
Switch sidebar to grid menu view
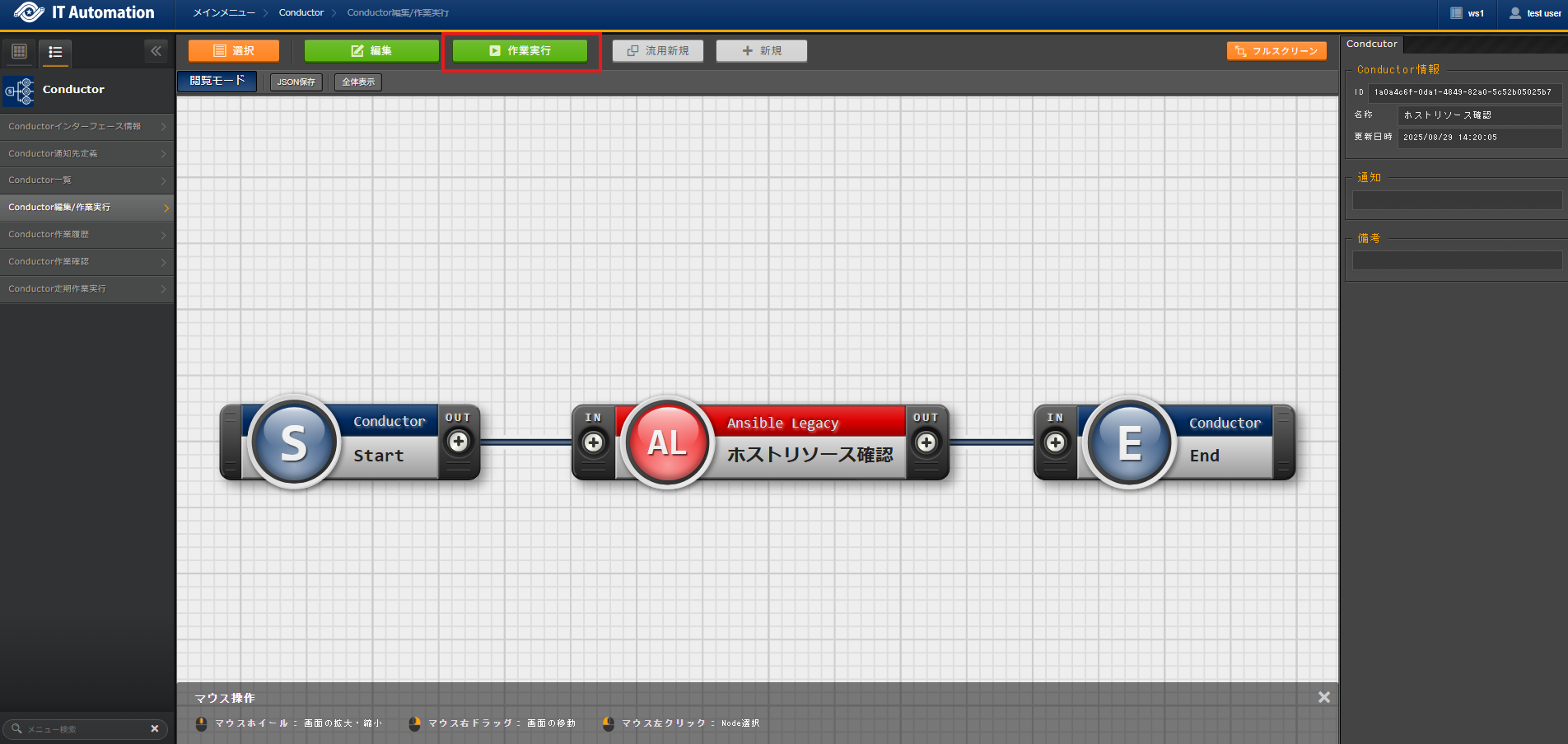(20, 52)
